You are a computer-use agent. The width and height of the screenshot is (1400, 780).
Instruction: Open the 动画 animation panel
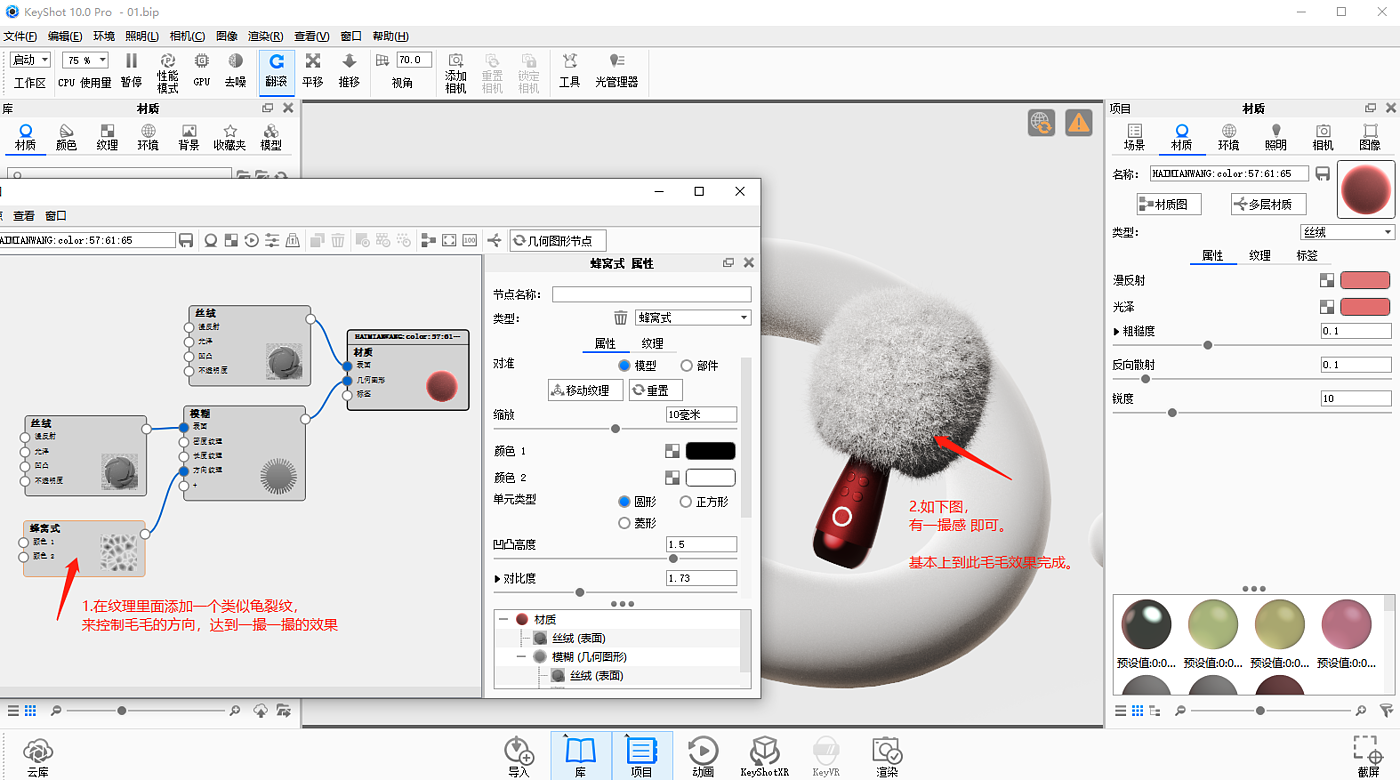tap(703, 756)
